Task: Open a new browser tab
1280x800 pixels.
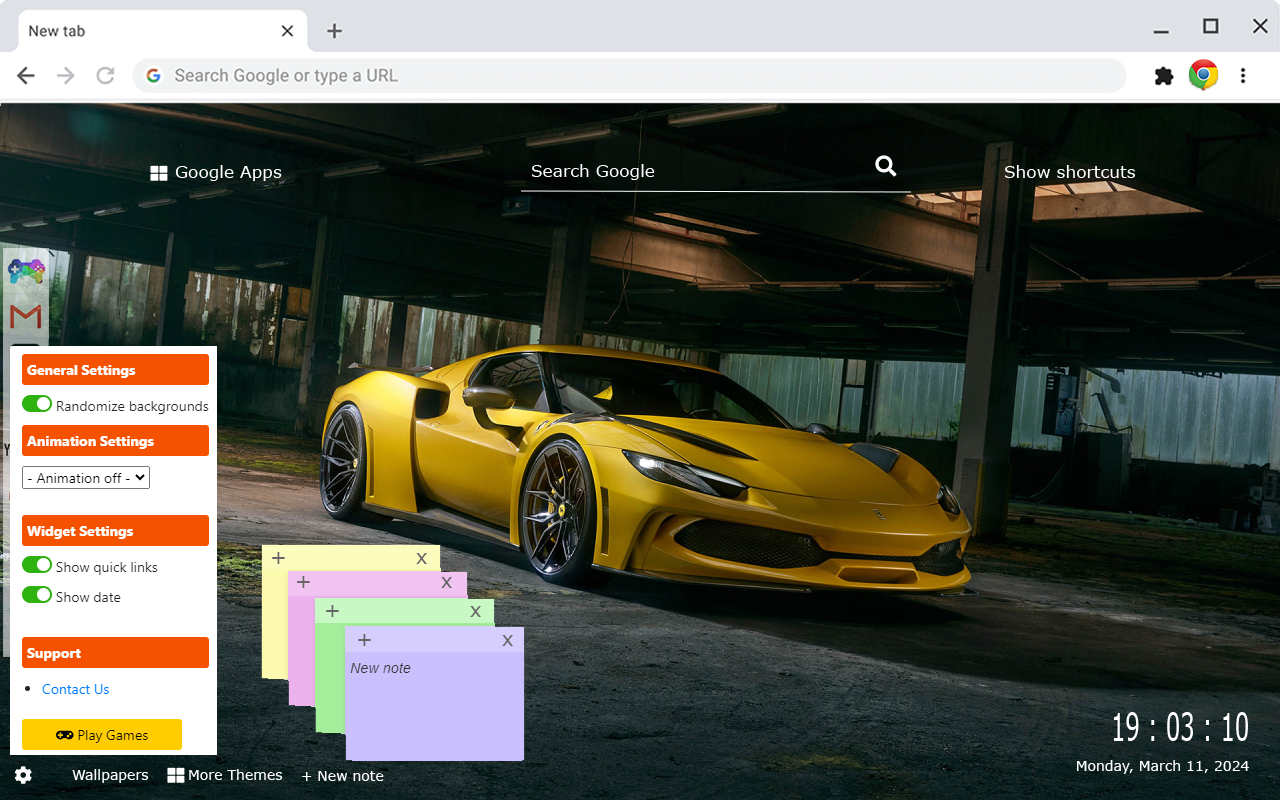Action: pos(334,31)
